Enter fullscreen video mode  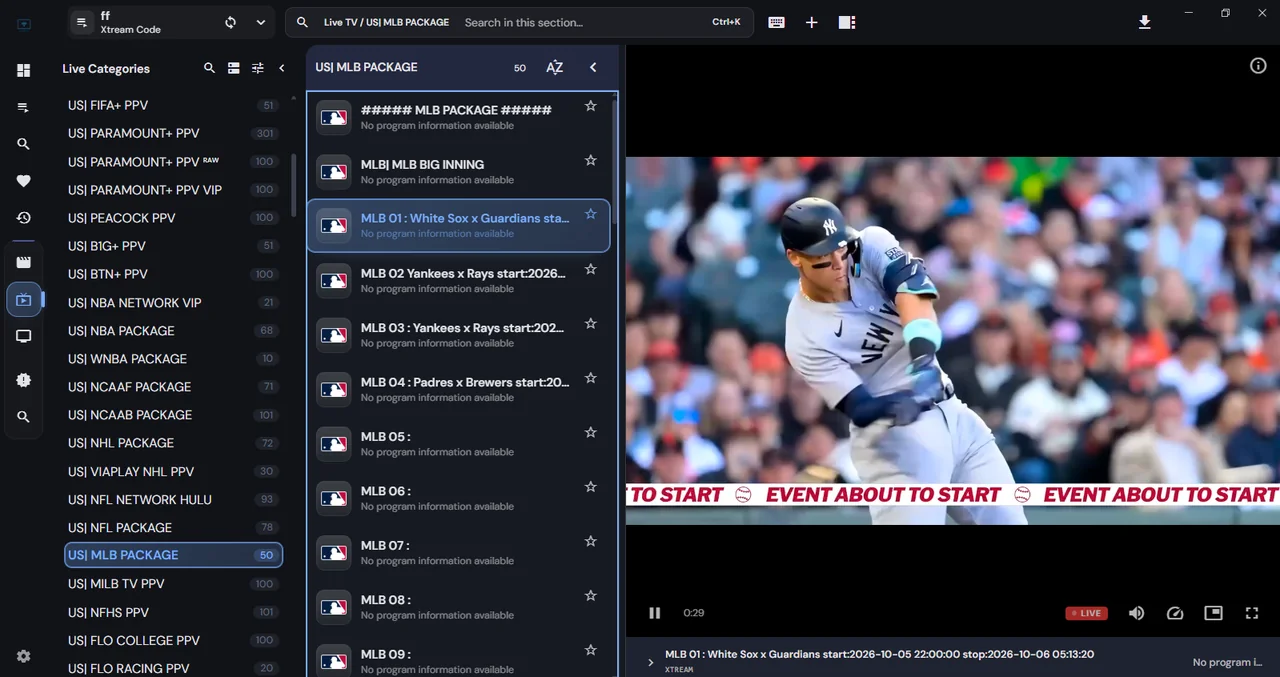pos(1251,613)
